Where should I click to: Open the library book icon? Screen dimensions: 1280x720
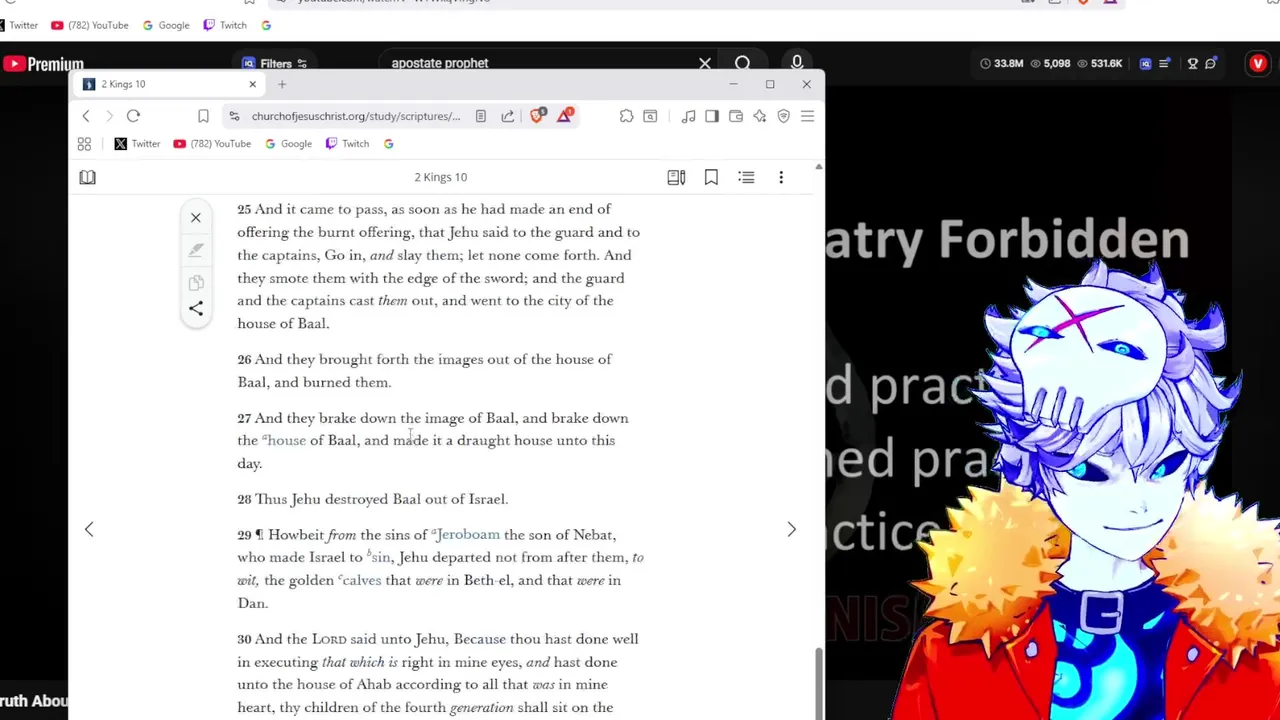click(x=87, y=177)
